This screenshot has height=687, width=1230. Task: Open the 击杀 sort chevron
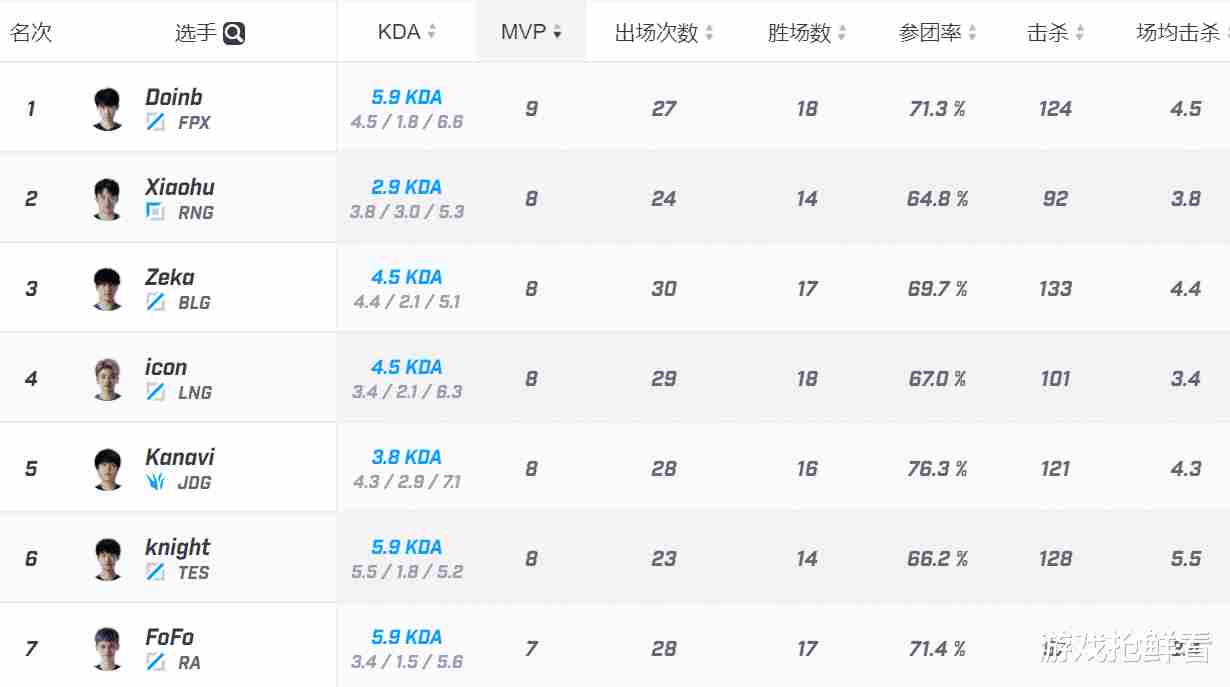click(x=1079, y=31)
